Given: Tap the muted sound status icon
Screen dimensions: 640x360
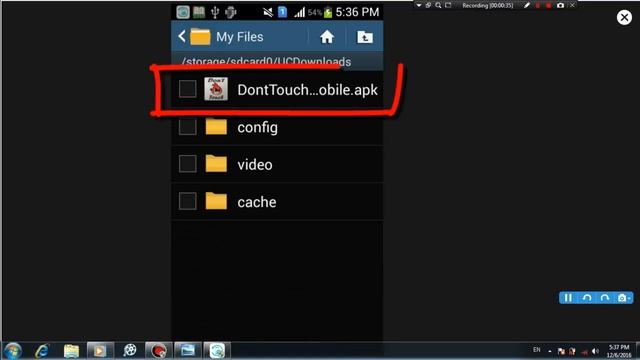Looking at the screenshot, I should click(268, 12).
